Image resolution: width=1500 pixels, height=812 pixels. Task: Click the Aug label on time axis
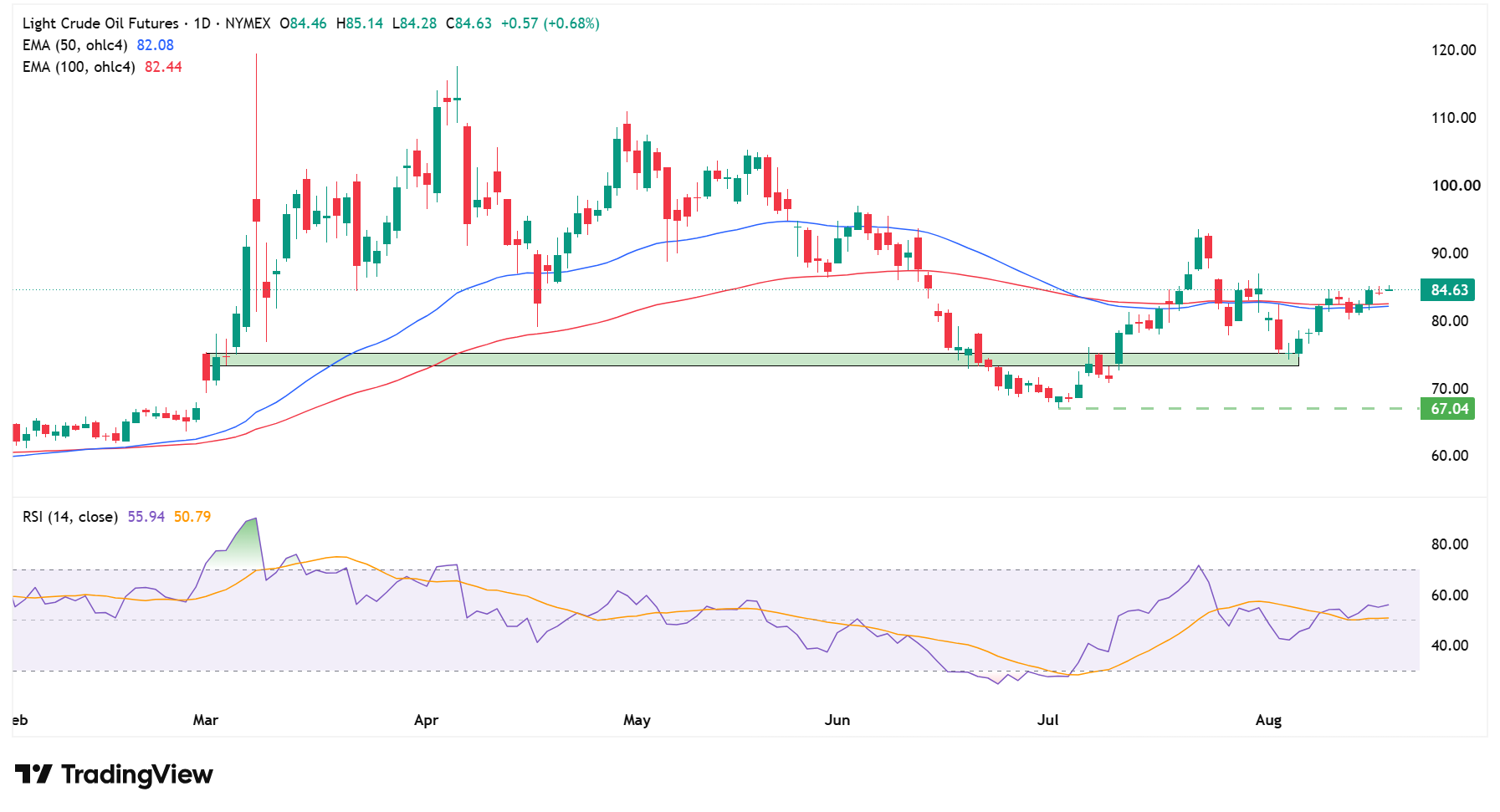(1269, 720)
